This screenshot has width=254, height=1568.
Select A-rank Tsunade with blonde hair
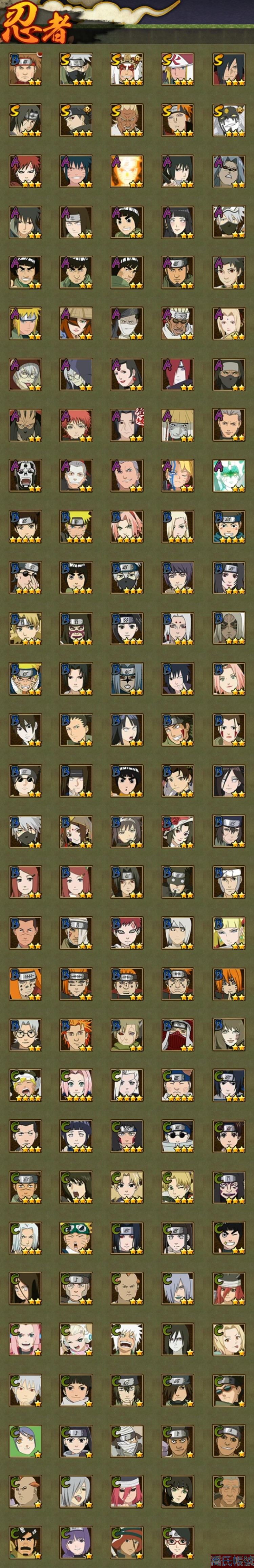click(228, 323)
